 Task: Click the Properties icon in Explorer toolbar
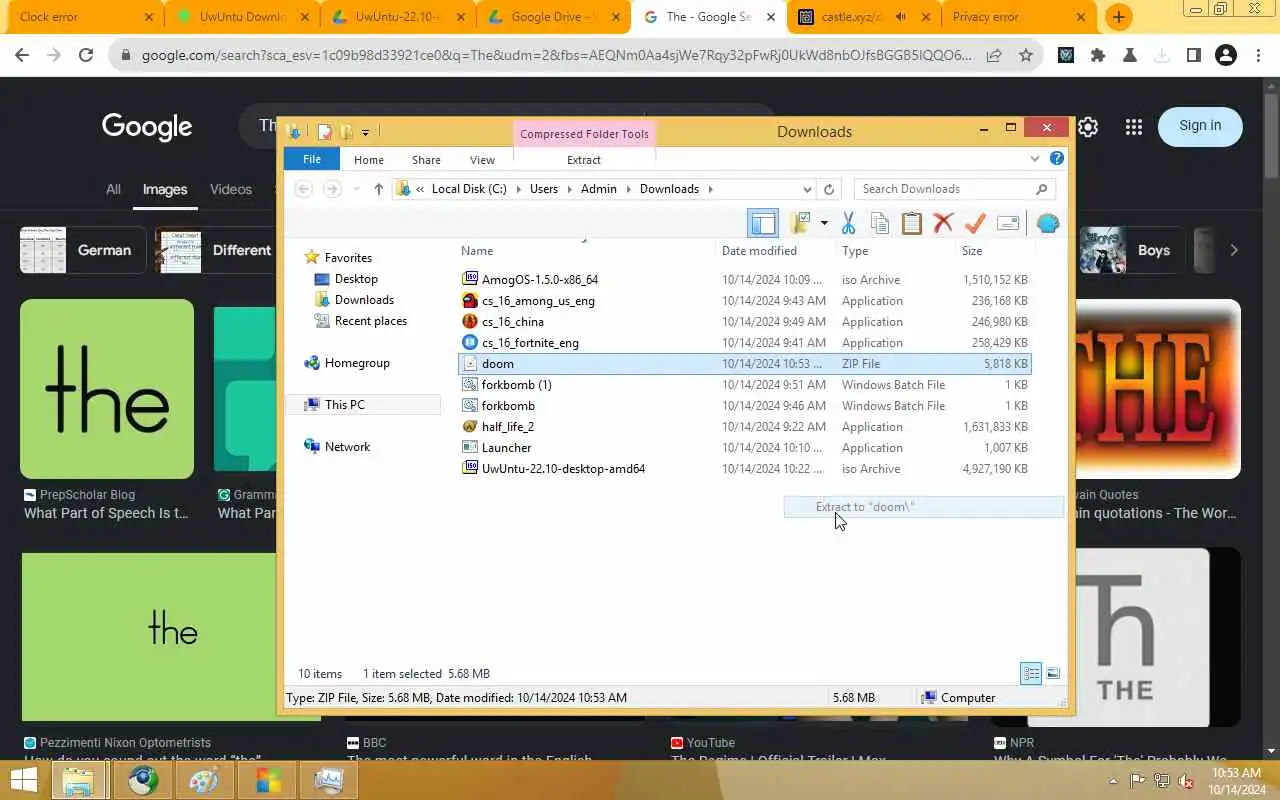tap(1008, 223)
